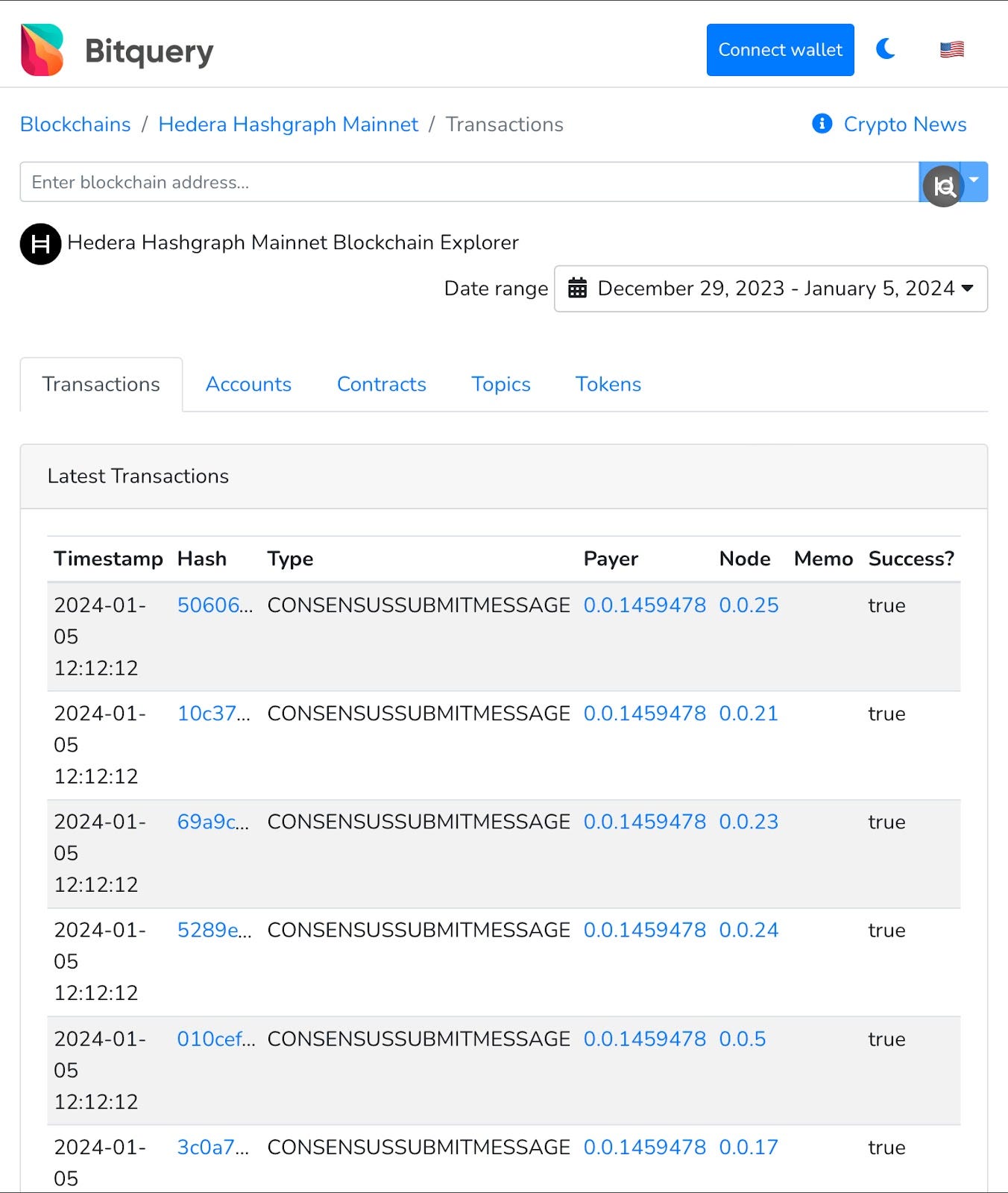Click the calendar icon in date range
The width and height of the screenshot is (1008, 1193).
[x=577, y=288]
